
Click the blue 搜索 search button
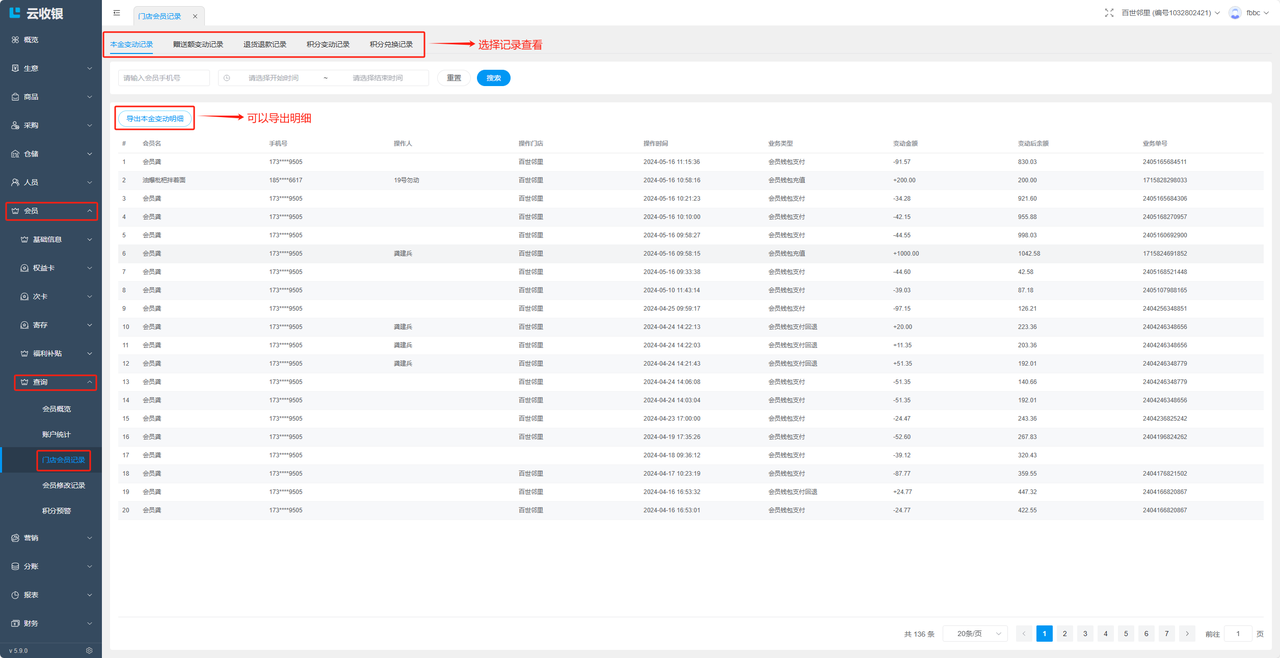(x=493, y=78)
